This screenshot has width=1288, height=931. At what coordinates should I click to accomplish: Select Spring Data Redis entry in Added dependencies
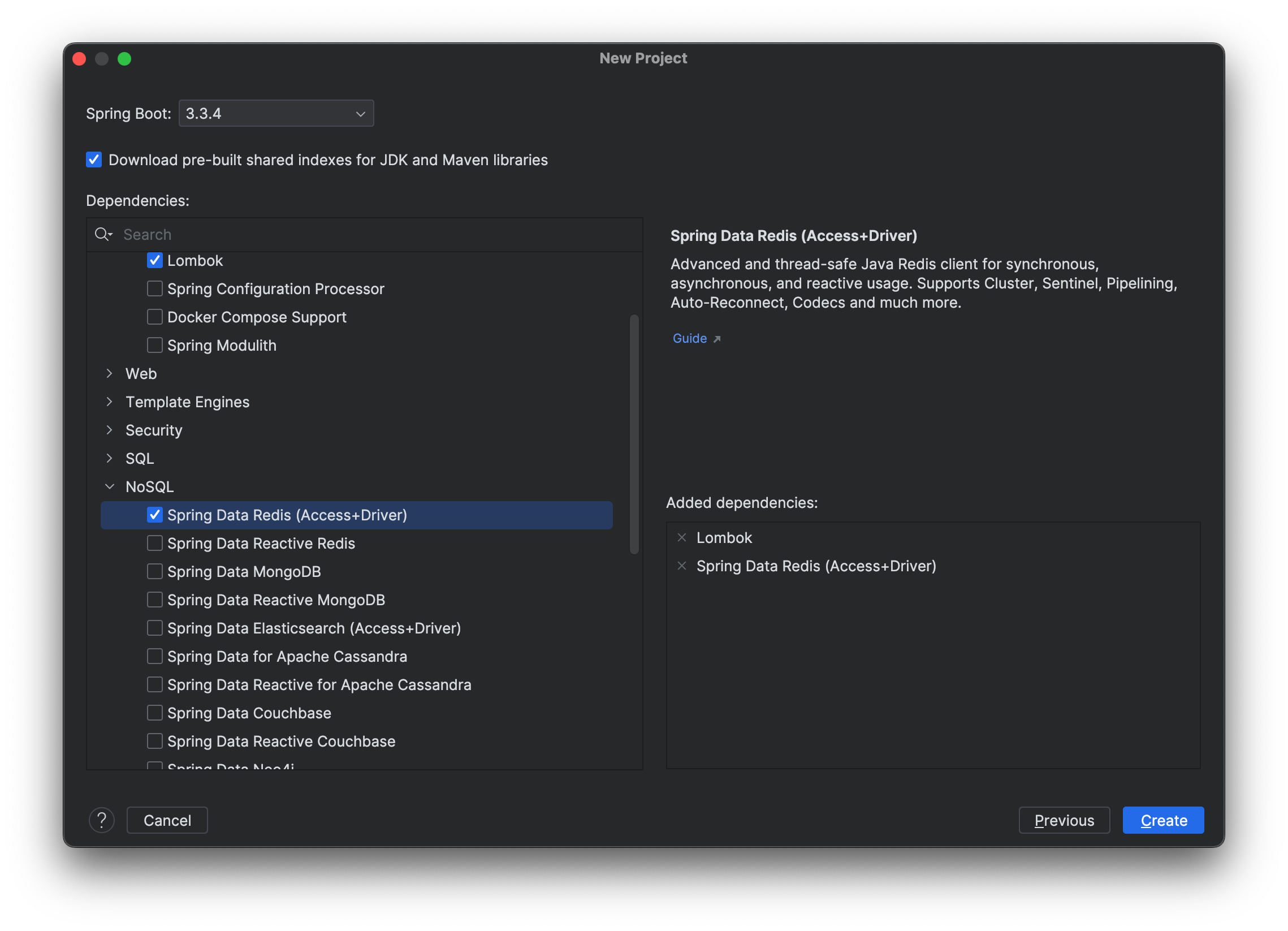[x=816, y=566]
